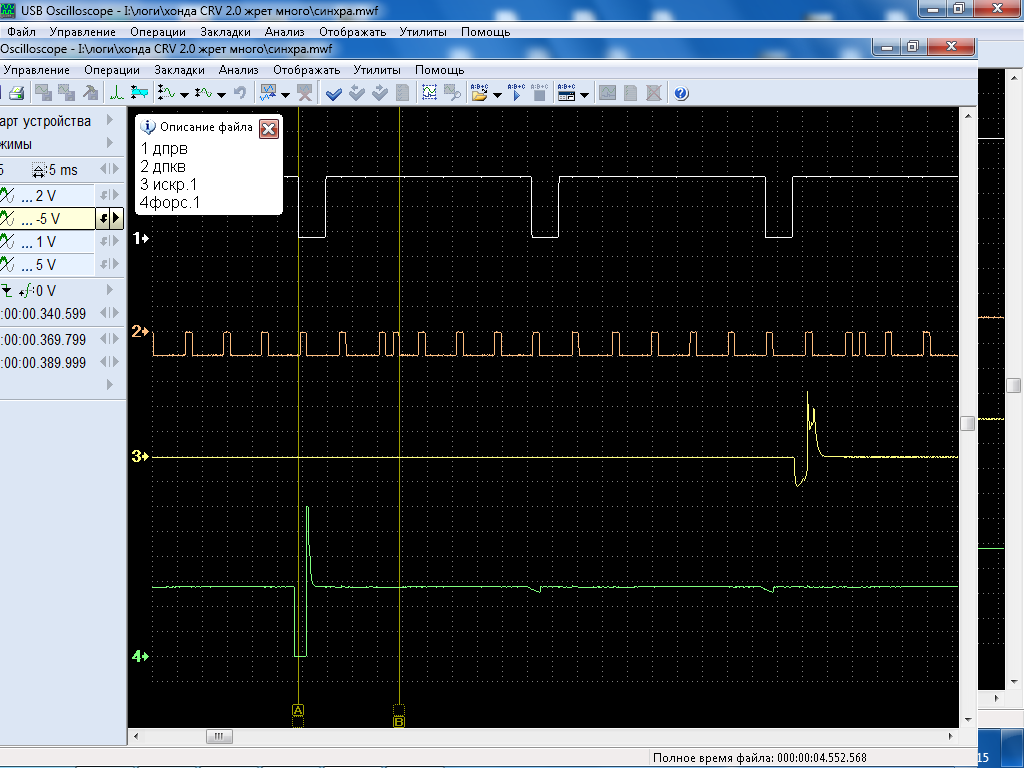
Task: Open the Файл menu
Action: [22, 31]
